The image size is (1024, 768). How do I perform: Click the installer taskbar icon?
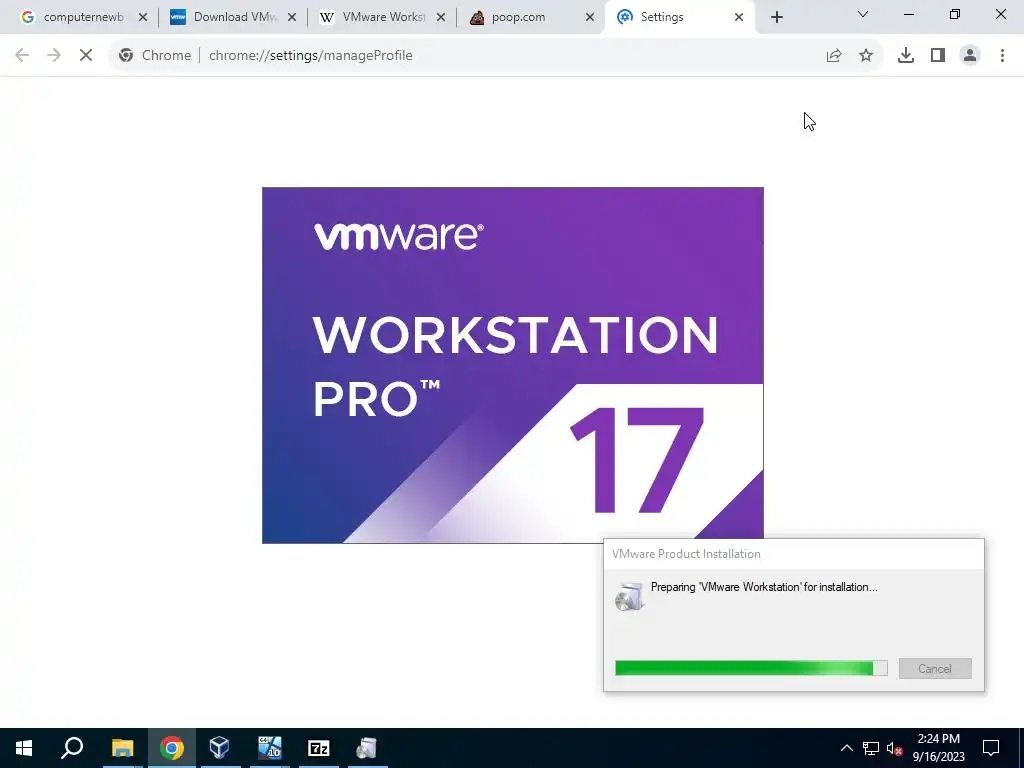tap(367, 748)
